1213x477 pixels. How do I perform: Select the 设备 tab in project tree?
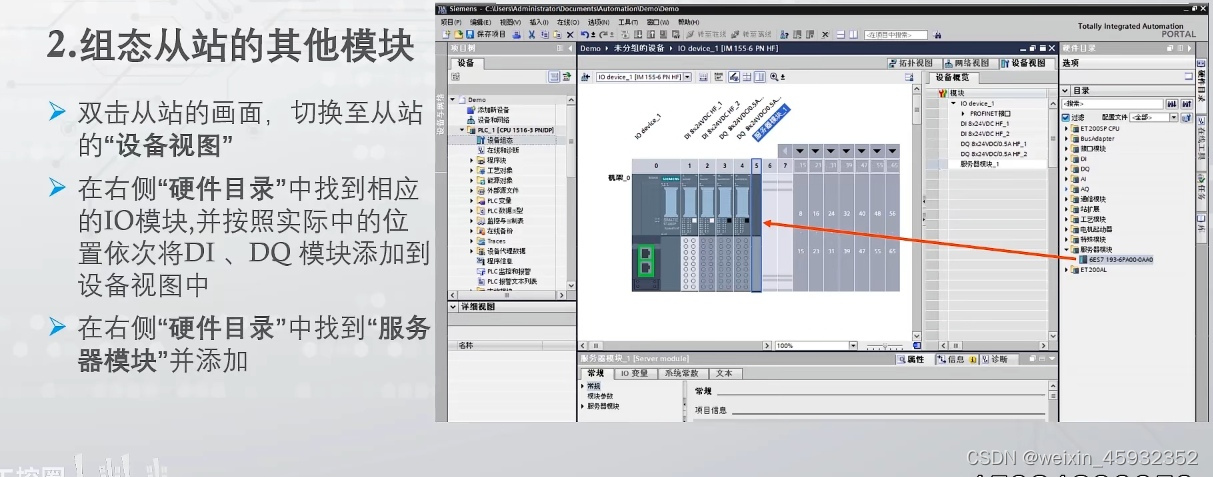click(x=466, y=63)
